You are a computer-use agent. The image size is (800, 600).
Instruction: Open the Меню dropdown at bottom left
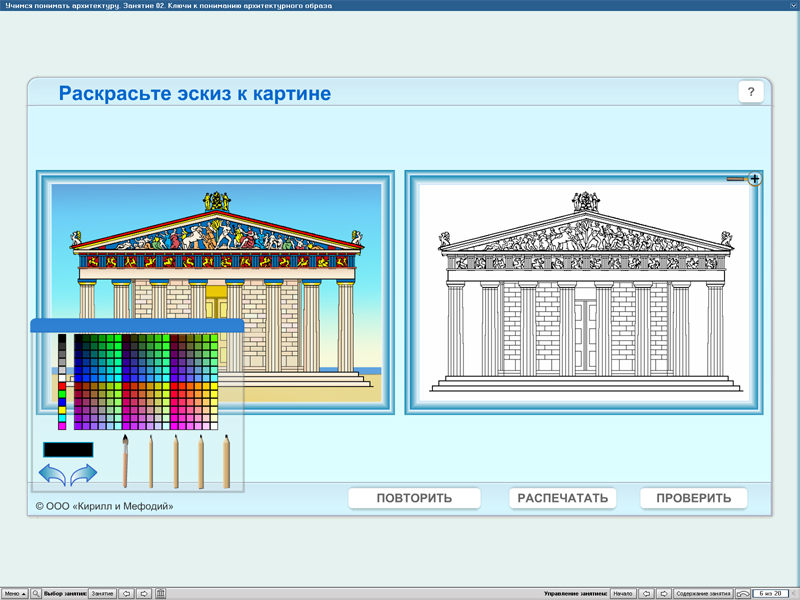click(15, 593)
